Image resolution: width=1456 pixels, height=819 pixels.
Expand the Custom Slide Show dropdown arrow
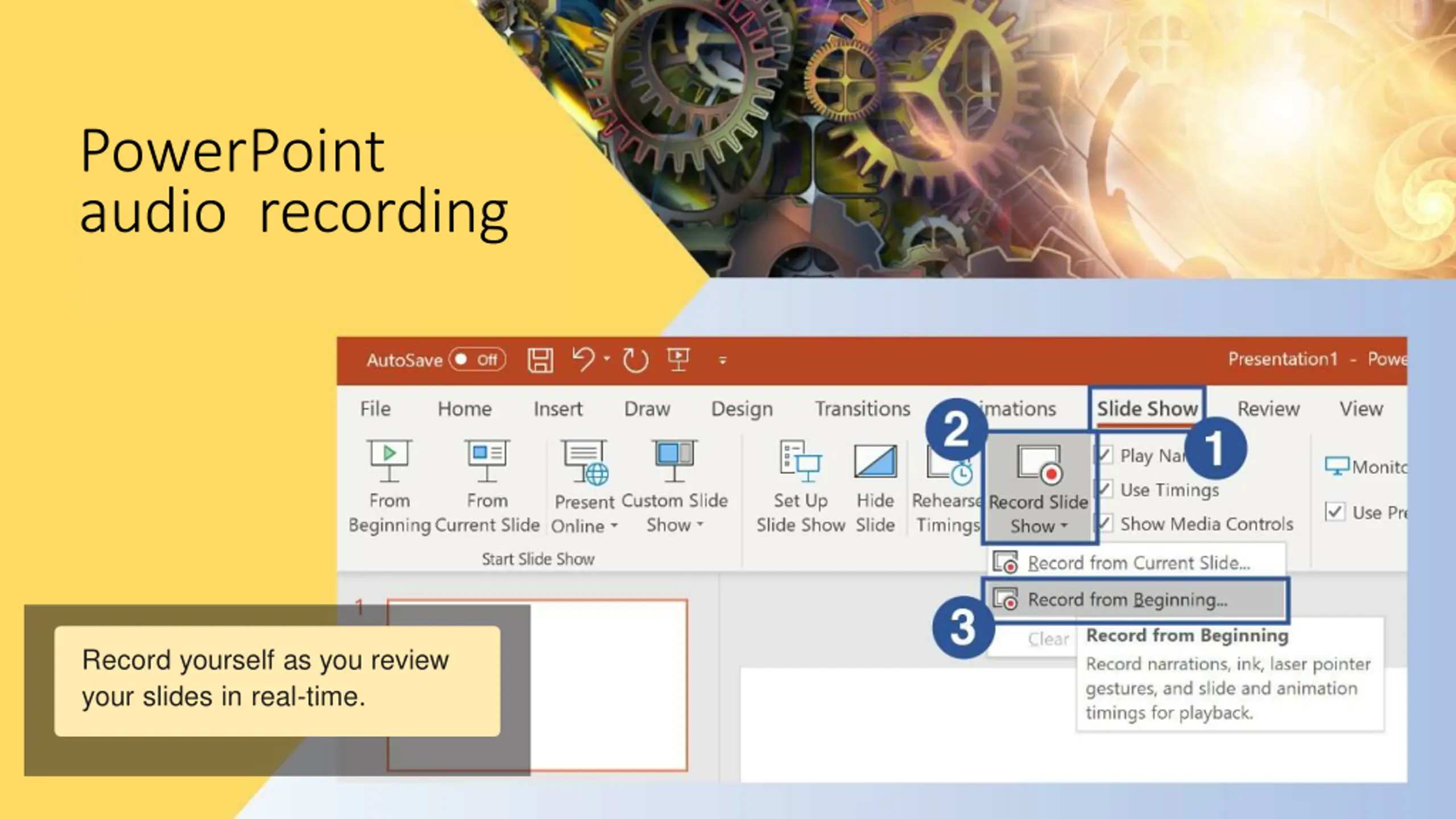point(700,525)
